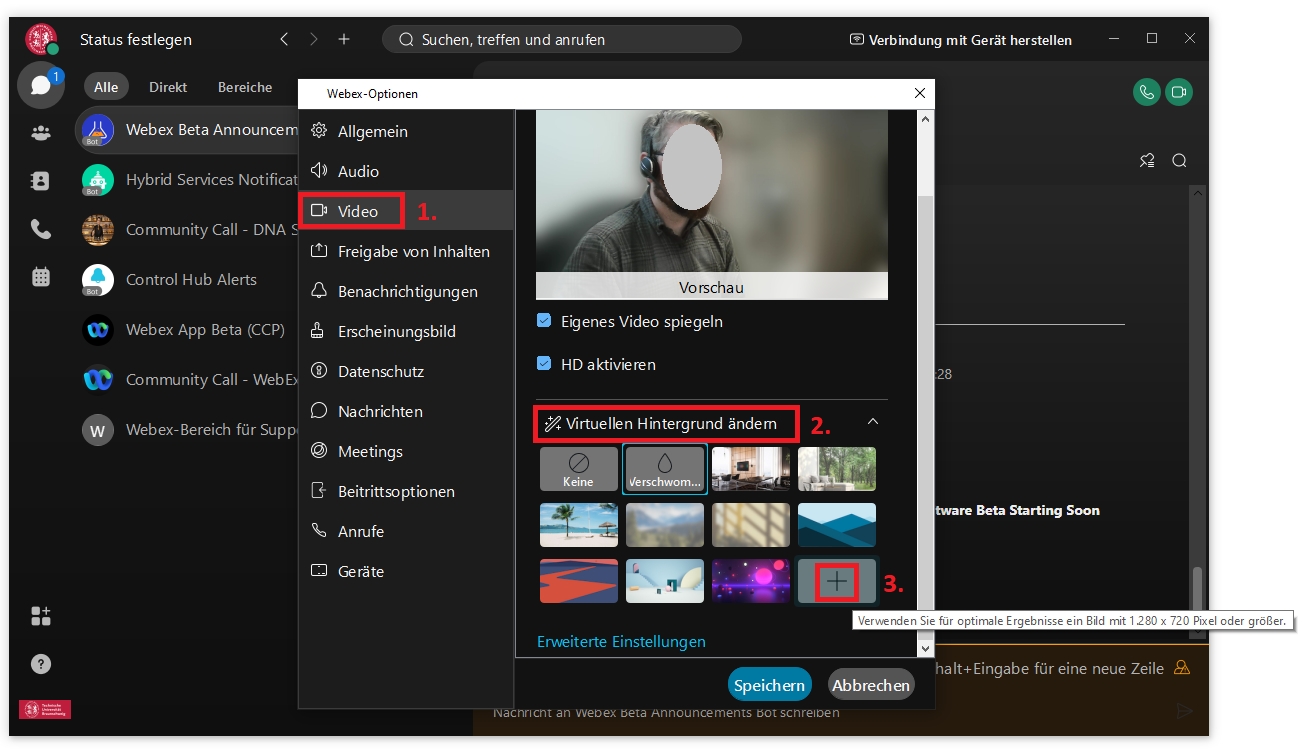This screenshot has height=750, width=1298.
Task: Click Verbindung mit Gerät herstellen
Action: [961, 40]
